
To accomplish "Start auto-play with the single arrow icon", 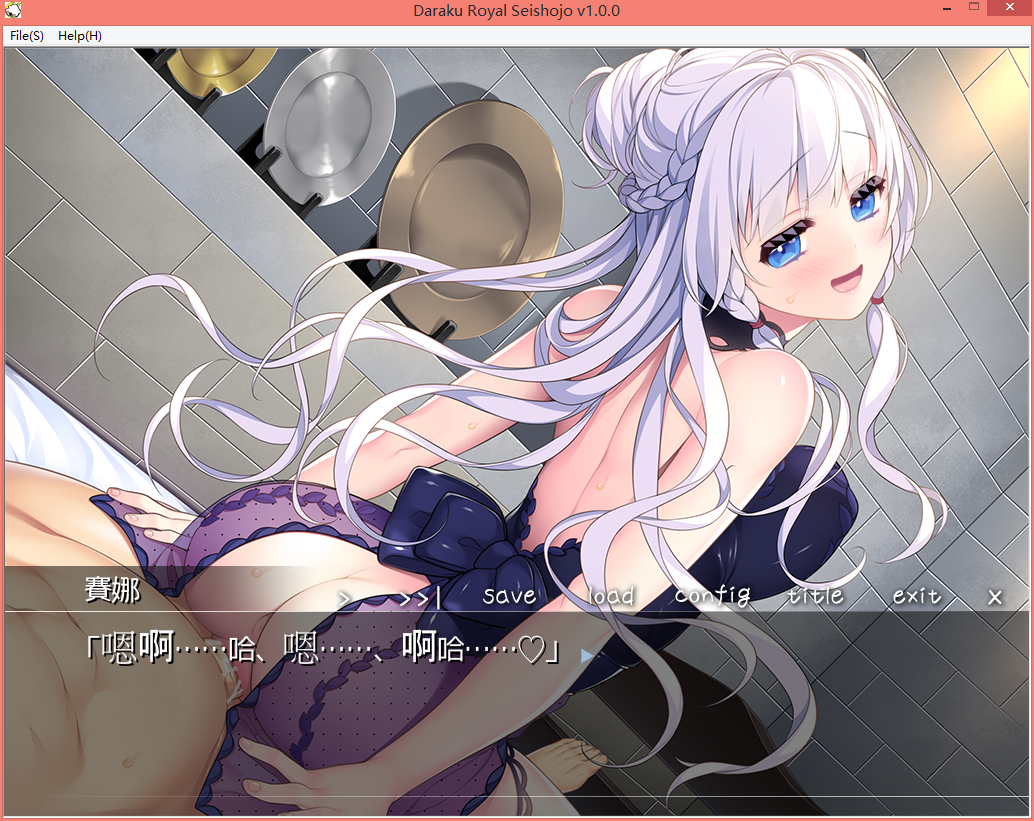I will point(344,598).
